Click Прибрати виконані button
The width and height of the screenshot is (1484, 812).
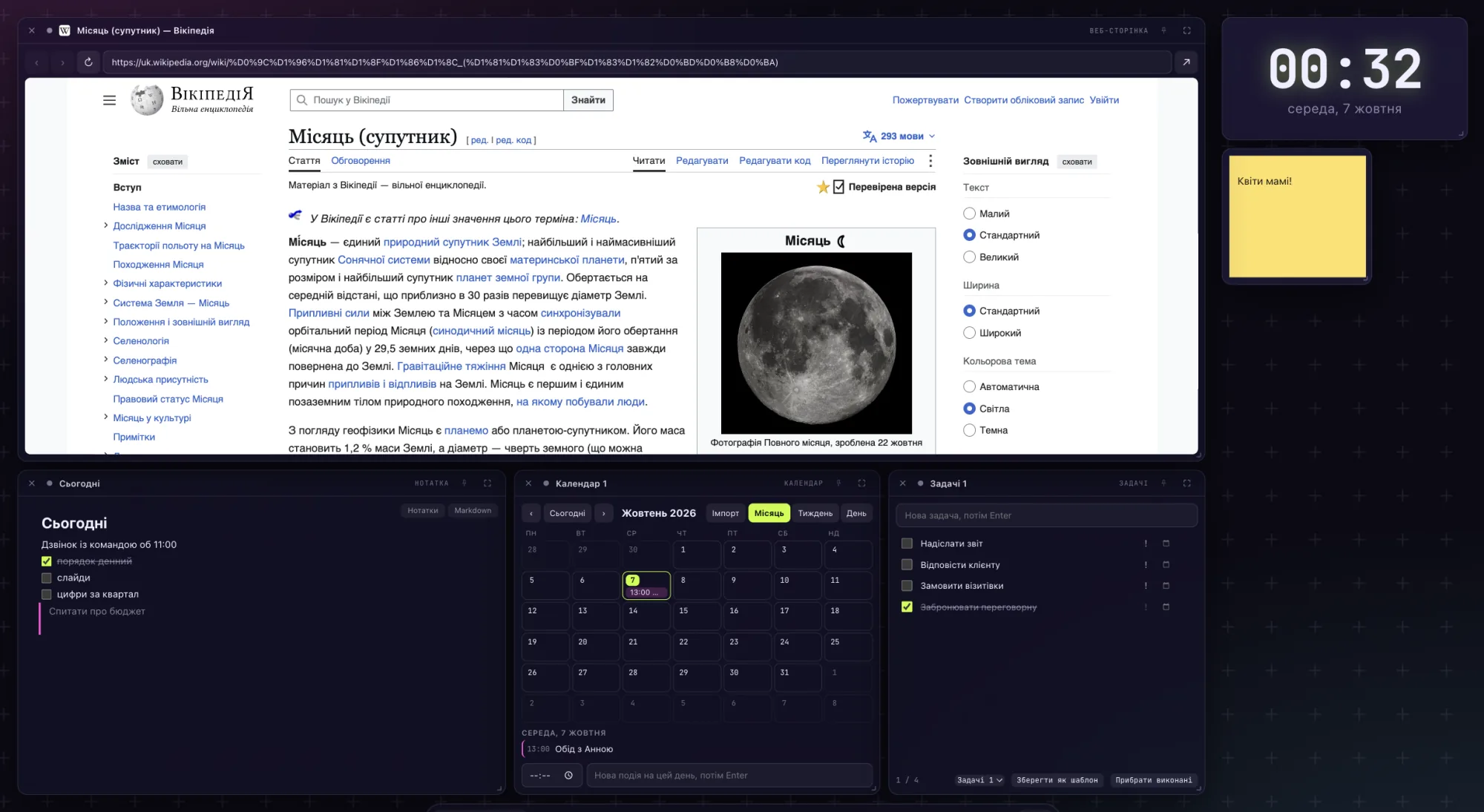pos(1154,780)
